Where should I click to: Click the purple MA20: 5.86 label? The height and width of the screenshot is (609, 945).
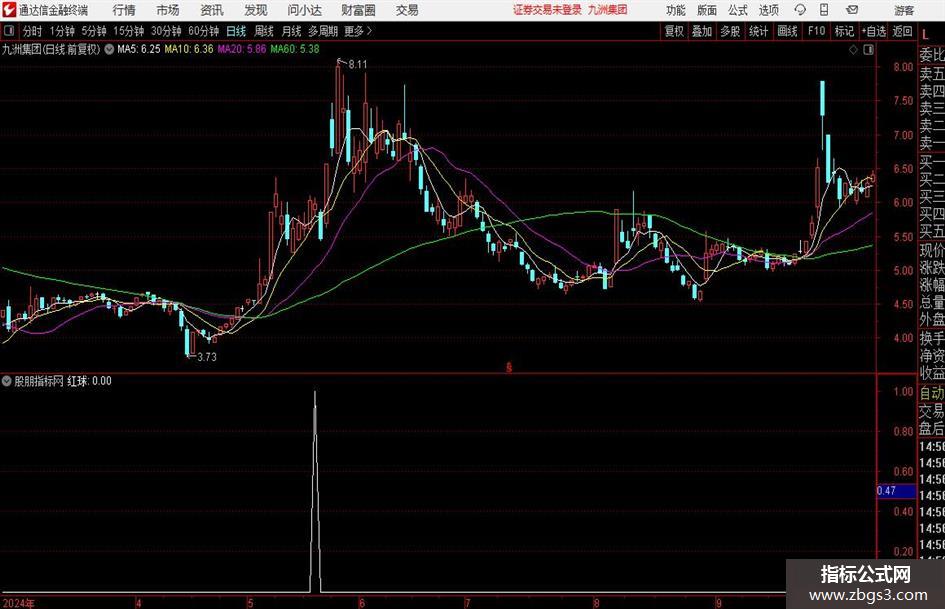(242, 49)
